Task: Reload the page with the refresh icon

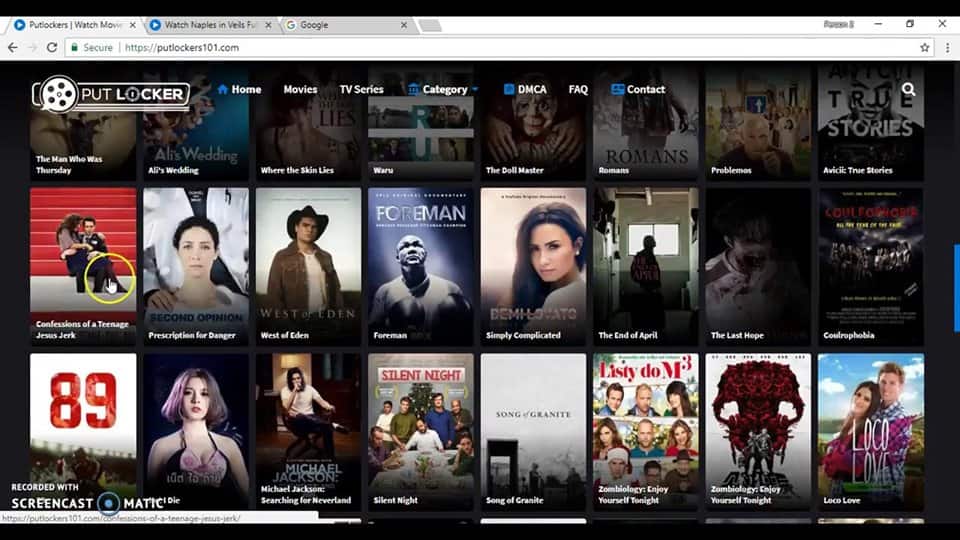Action: (x=52, y=47)
